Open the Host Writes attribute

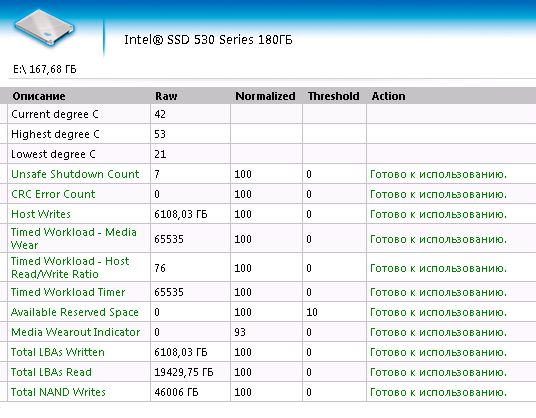click(41, 214)
